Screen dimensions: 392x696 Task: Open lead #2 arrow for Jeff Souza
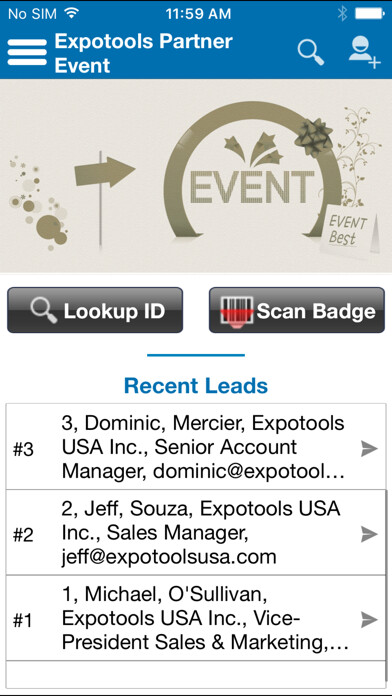point(369,534)
